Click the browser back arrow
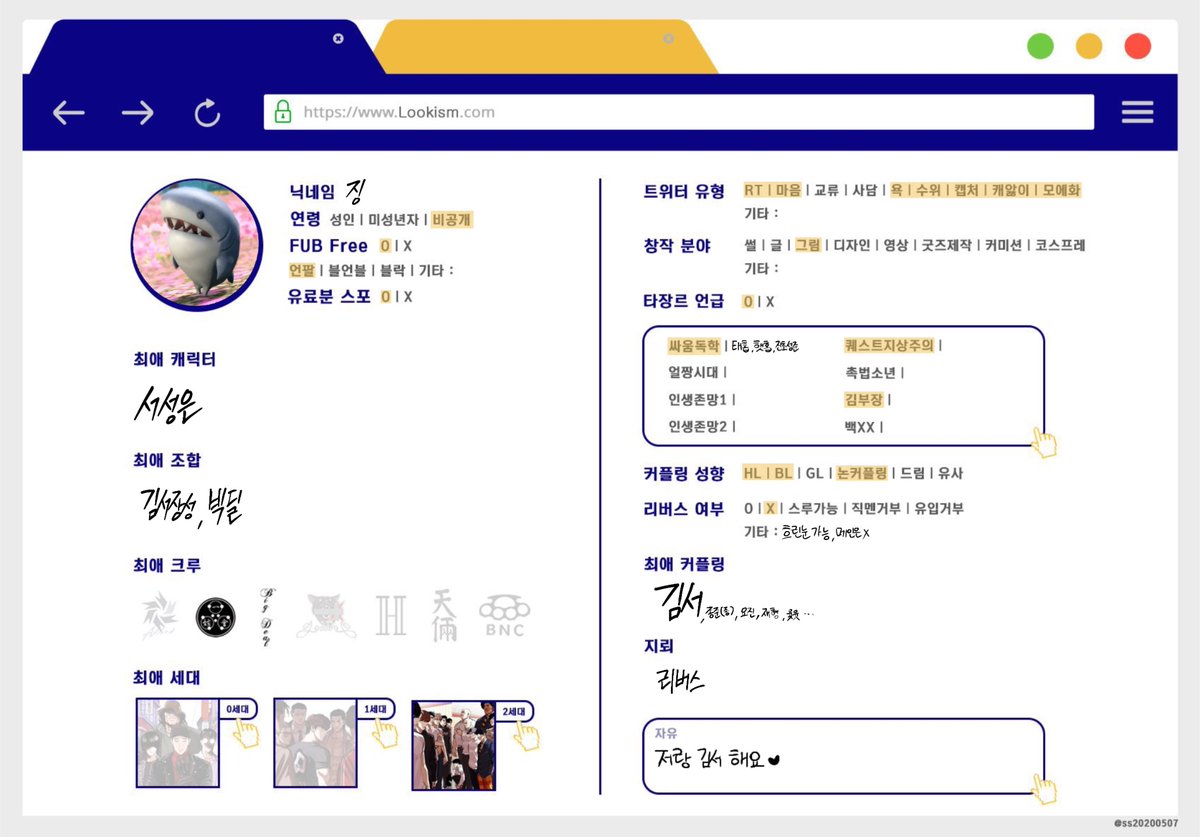Screen dimensions: 1200x837 click(x=68, y=113)
